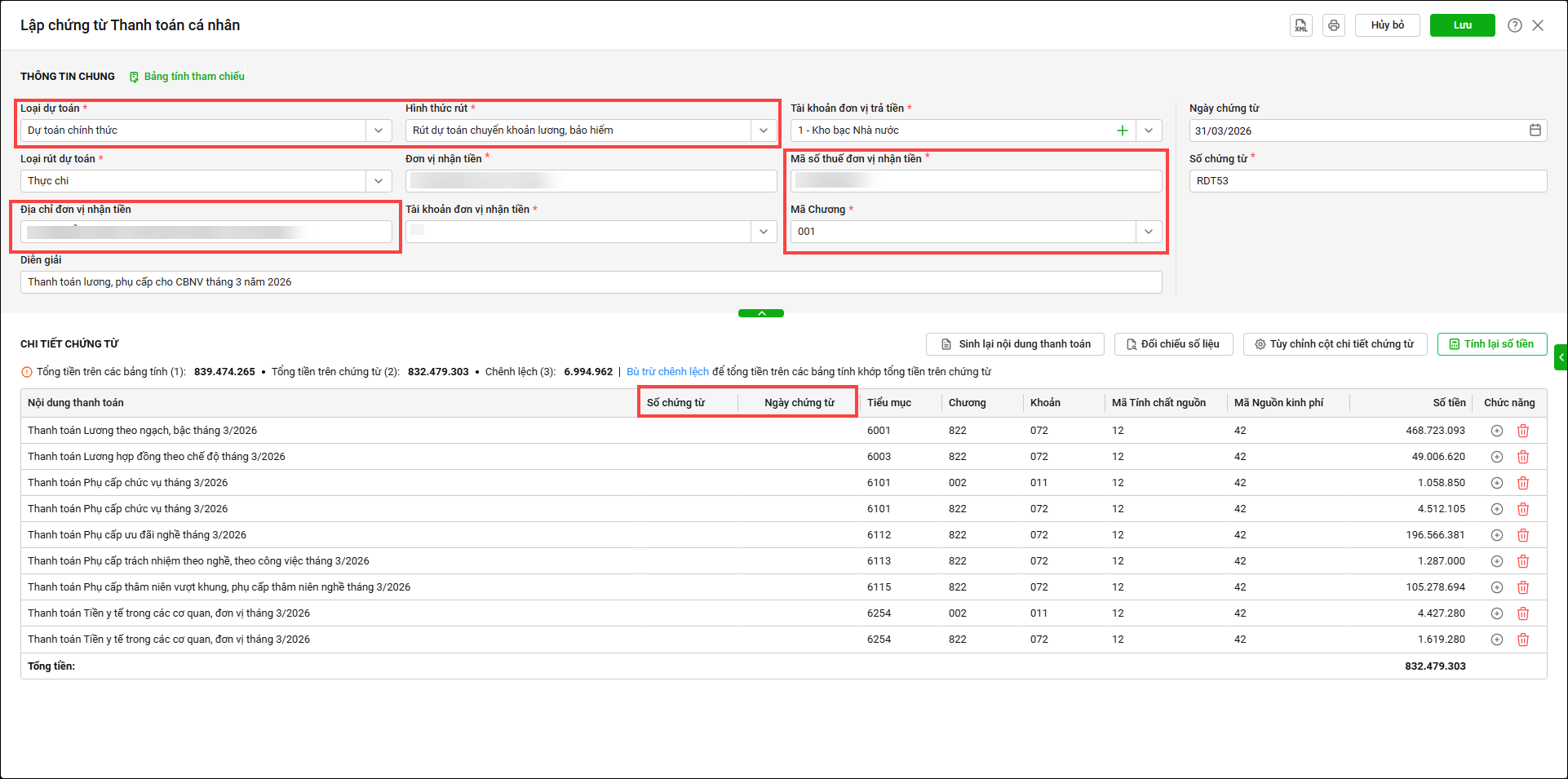1568x779 pixels.
Task: Open the Loại rút dự toán dropdown
Action: coord(379,181)
